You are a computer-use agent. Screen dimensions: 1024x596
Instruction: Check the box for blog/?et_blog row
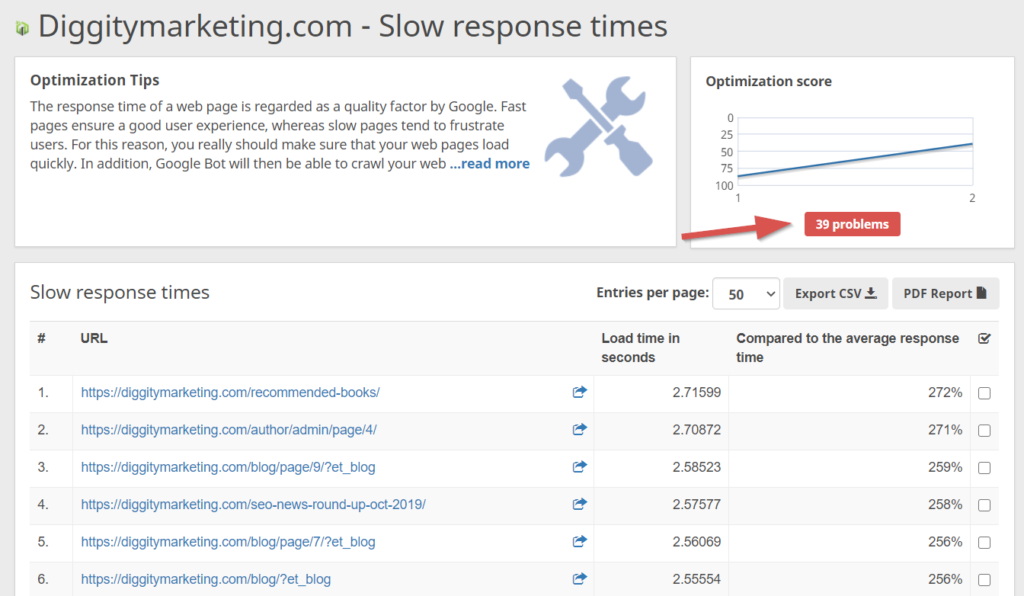pos(984,579)
